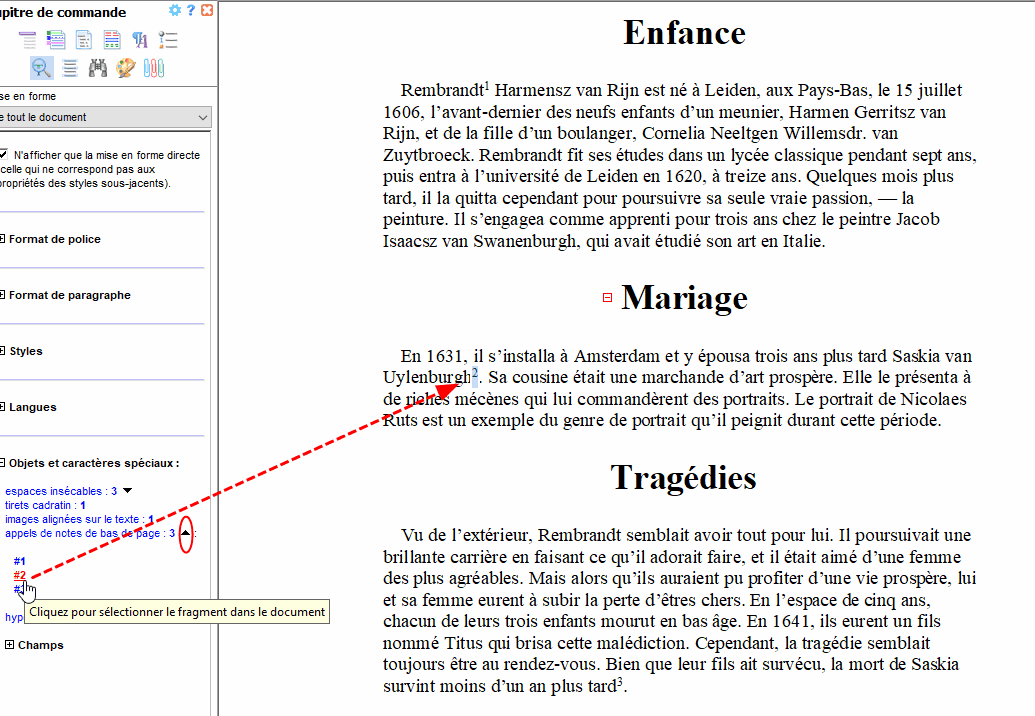The height and width of the screenshot is (716, 1035).
Task: Expand the "Champs" section
Action: pos(9,645)
